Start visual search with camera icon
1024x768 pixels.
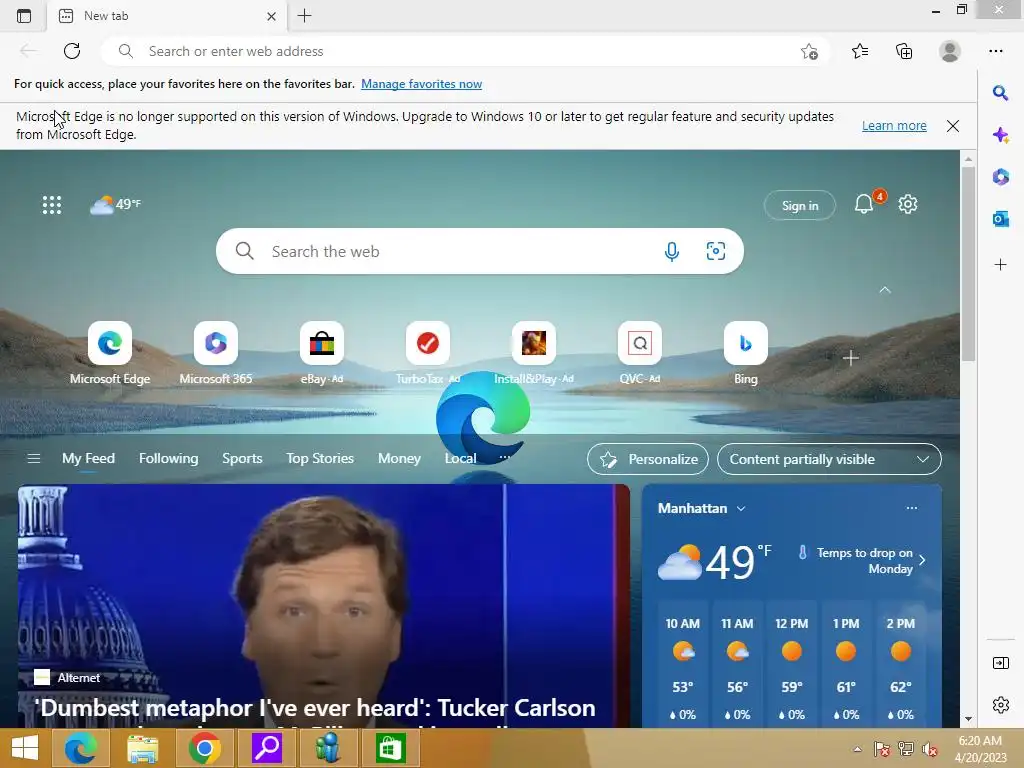pyautogui.click(x=716, y=251)
